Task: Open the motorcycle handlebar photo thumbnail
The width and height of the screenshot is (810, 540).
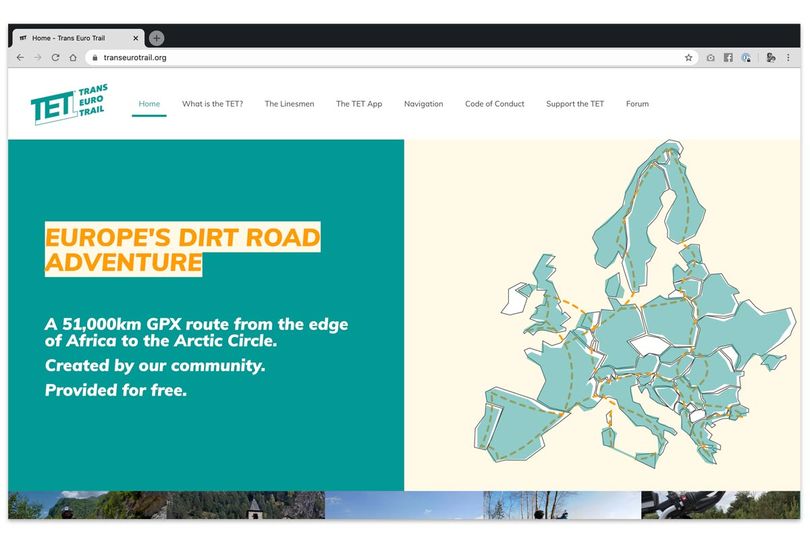Action: [721, 505]
